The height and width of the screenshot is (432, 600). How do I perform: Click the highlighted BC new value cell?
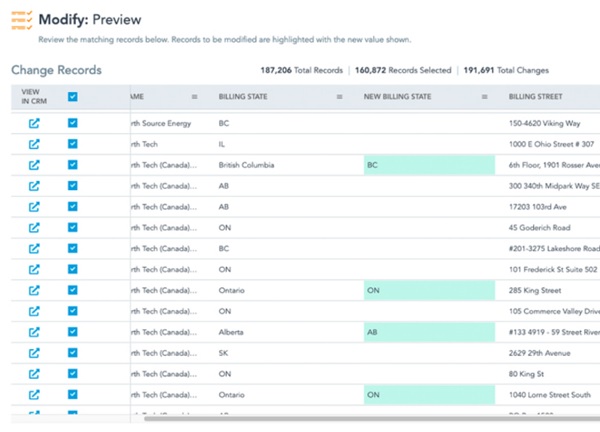[428, 165]
